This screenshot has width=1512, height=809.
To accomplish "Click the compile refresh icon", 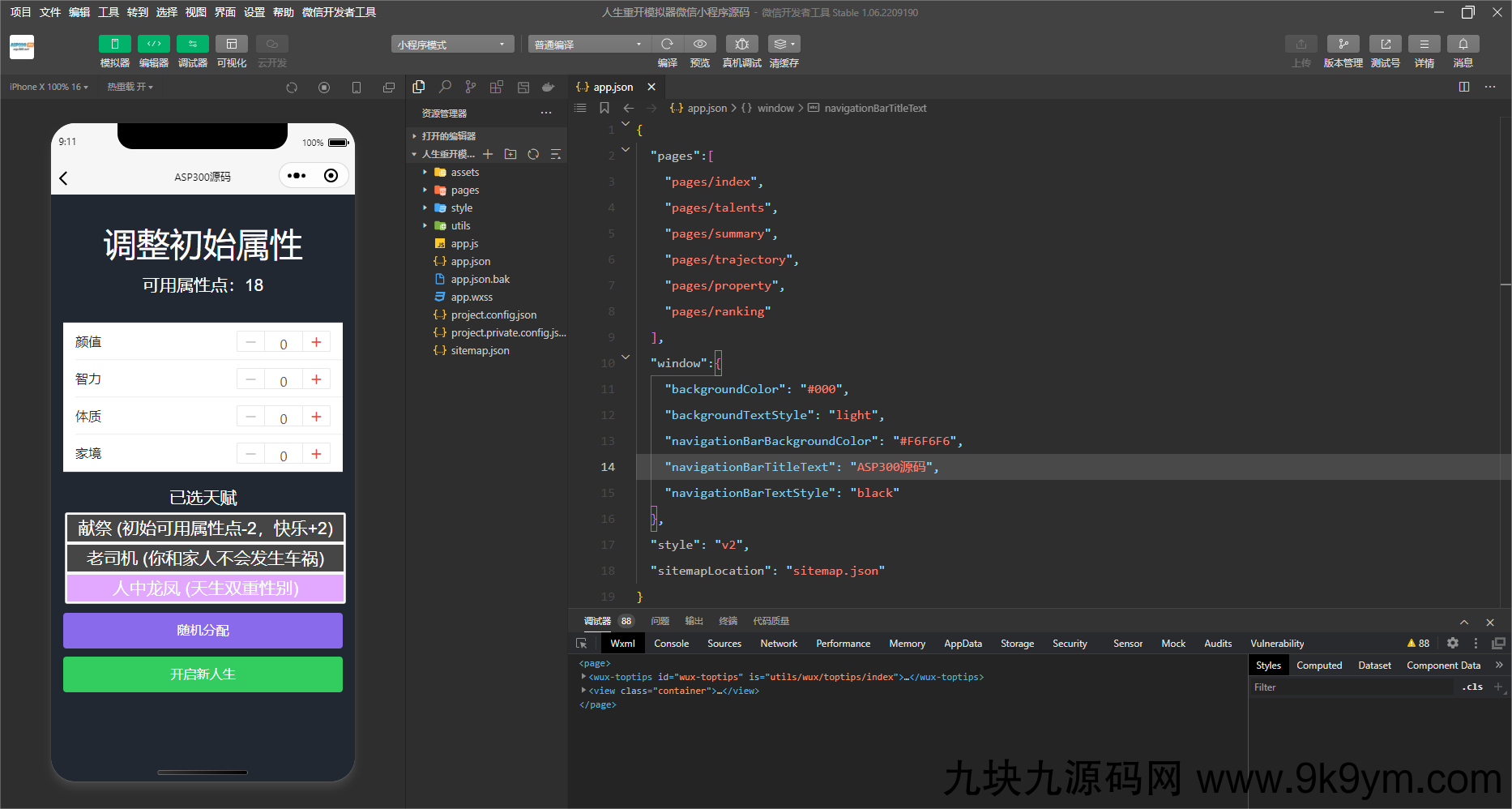I will pyautogui.click(x=667, y=44).
